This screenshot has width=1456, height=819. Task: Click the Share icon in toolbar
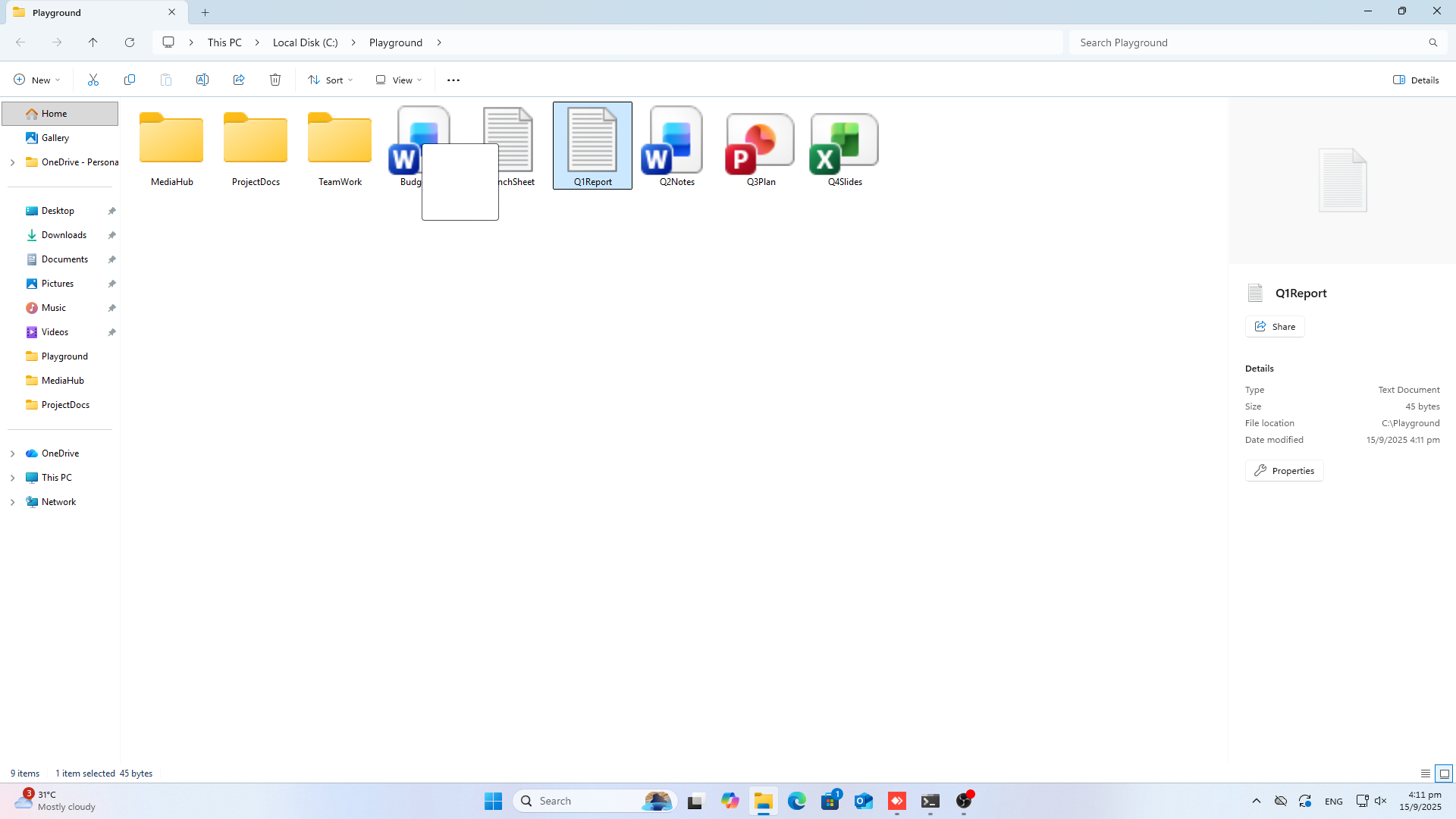(239, 80)
